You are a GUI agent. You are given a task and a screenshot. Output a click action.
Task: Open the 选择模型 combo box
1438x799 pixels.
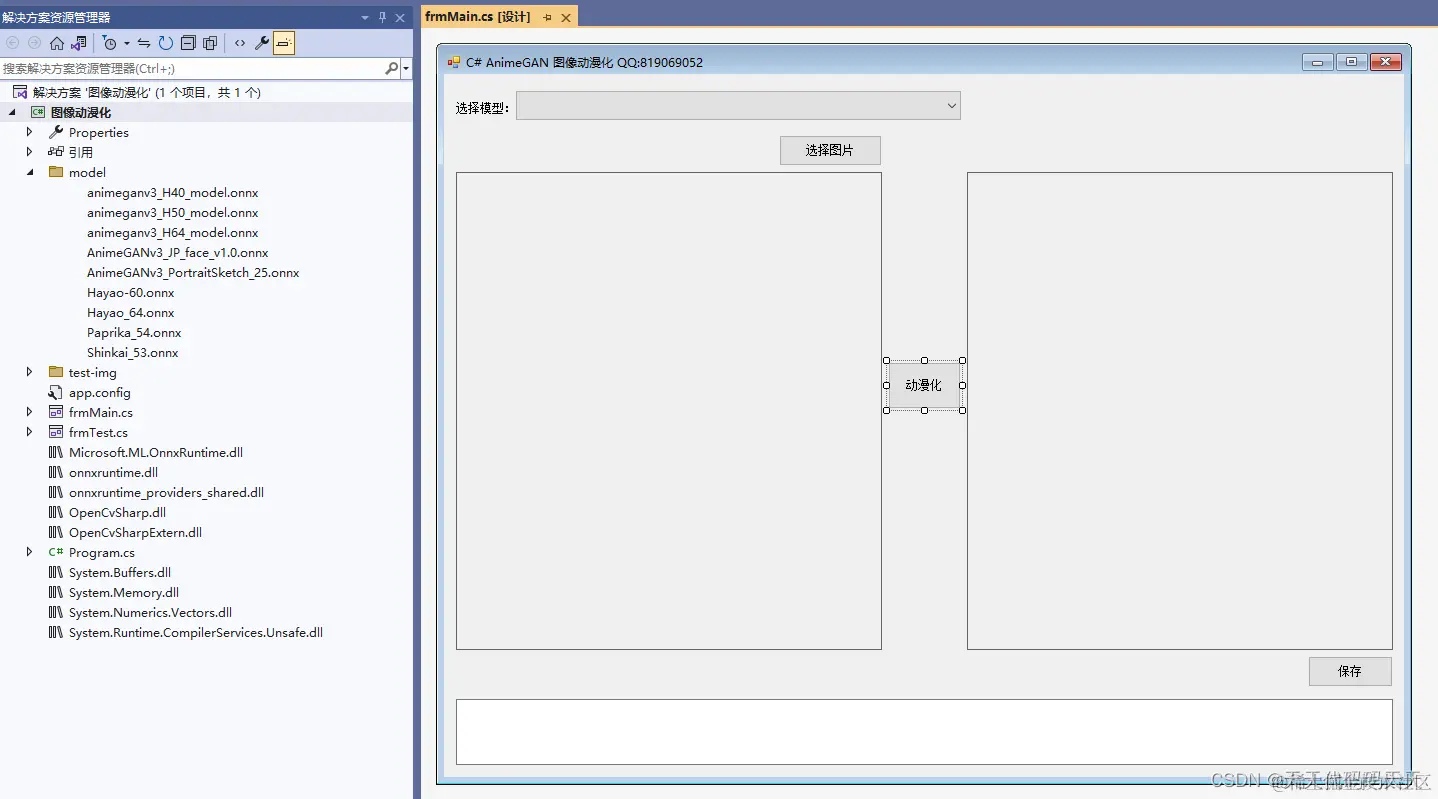(738, 105)
